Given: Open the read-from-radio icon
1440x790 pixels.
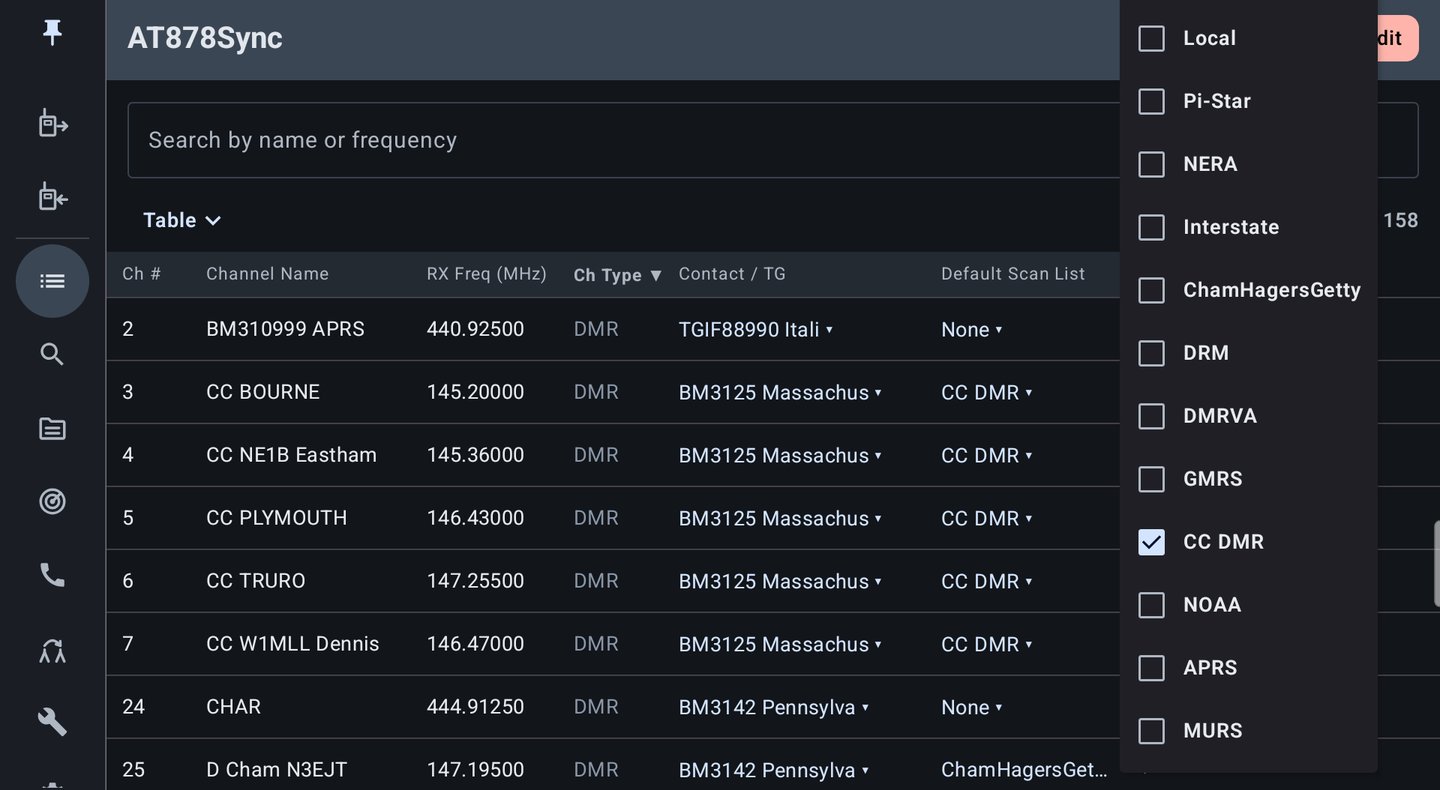Looking at the screenshot, I should pyautogui.click(x=52, y=197).
